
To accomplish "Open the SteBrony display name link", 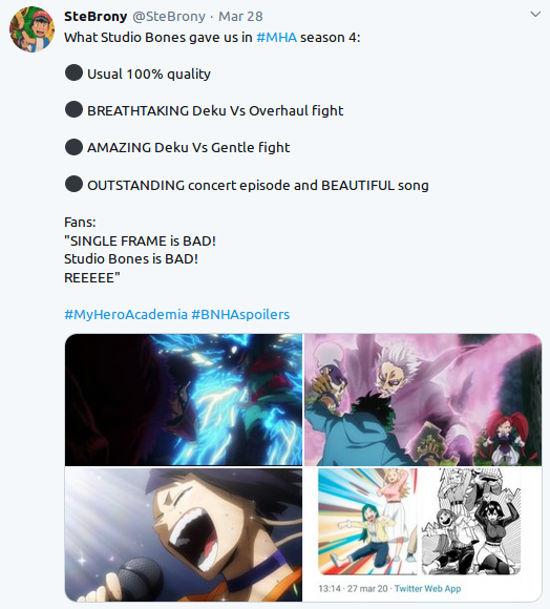I will click(96, 16).
